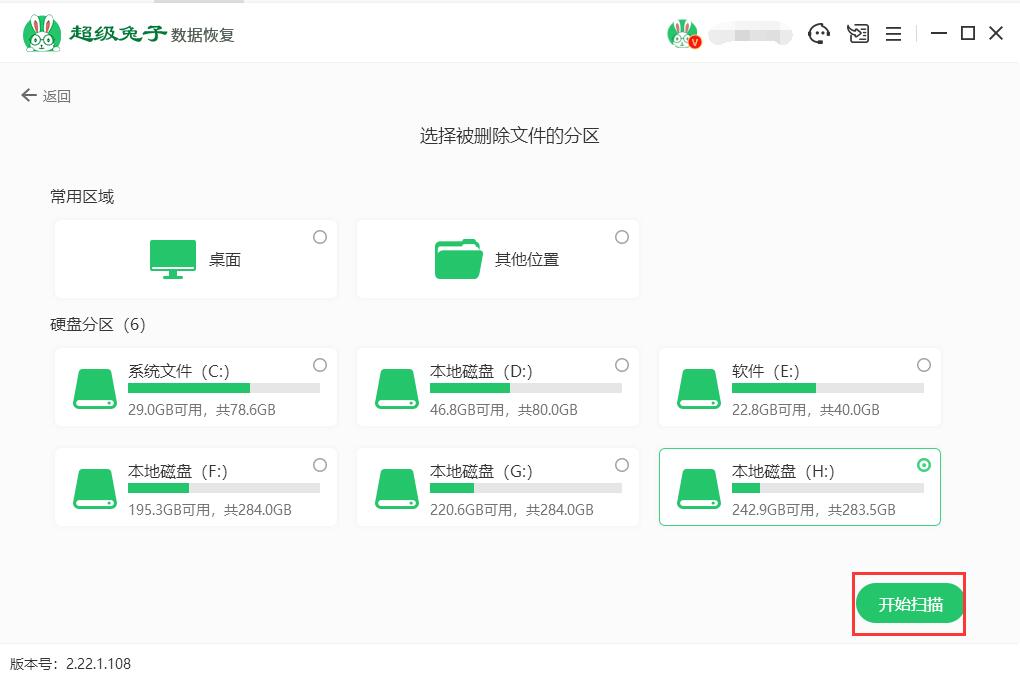This screenshot has width=1020, height=677.
Task: Click the usage bar of drive H:
Action: (x=827, y=488)
